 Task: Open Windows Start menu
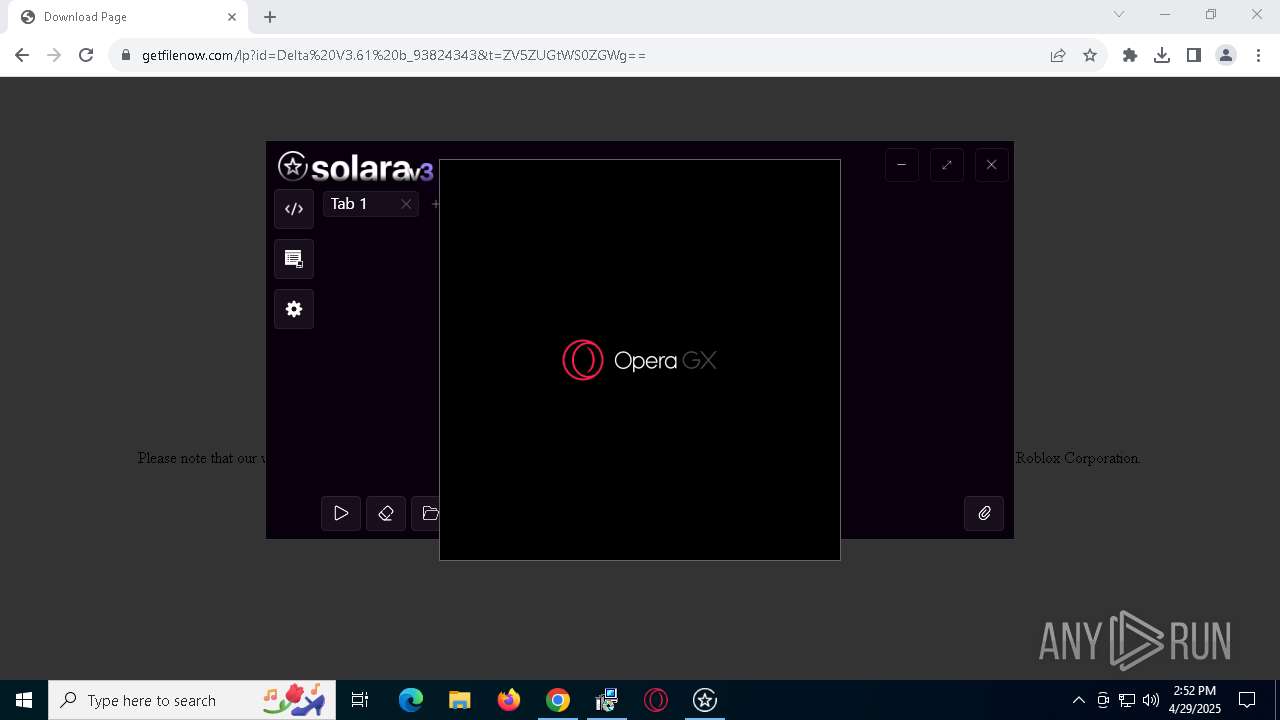pos(24,700)
